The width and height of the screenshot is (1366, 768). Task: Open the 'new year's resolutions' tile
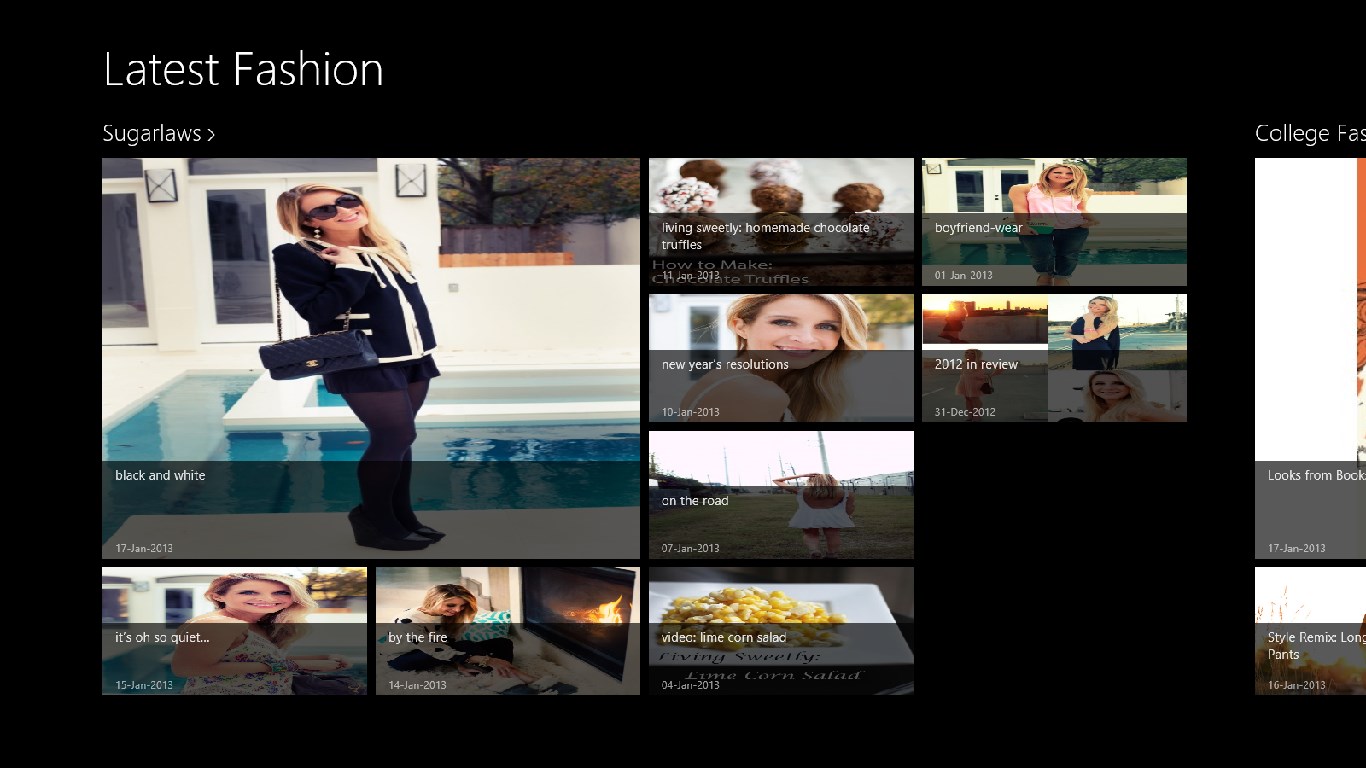tap(781, 357)
